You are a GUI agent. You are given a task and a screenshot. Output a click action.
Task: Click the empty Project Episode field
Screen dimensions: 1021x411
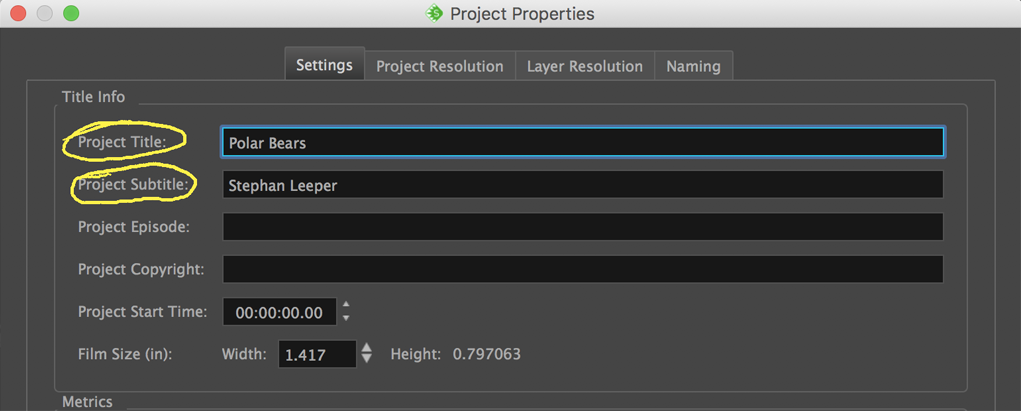click(x=582, y=227)
